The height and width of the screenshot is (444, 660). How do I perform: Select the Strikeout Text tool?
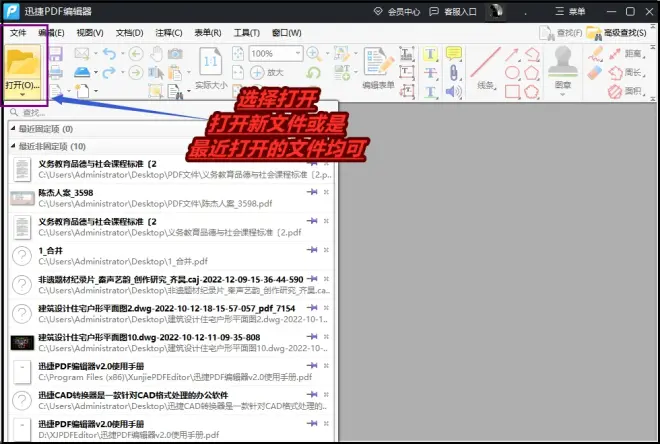coord(430,72)
